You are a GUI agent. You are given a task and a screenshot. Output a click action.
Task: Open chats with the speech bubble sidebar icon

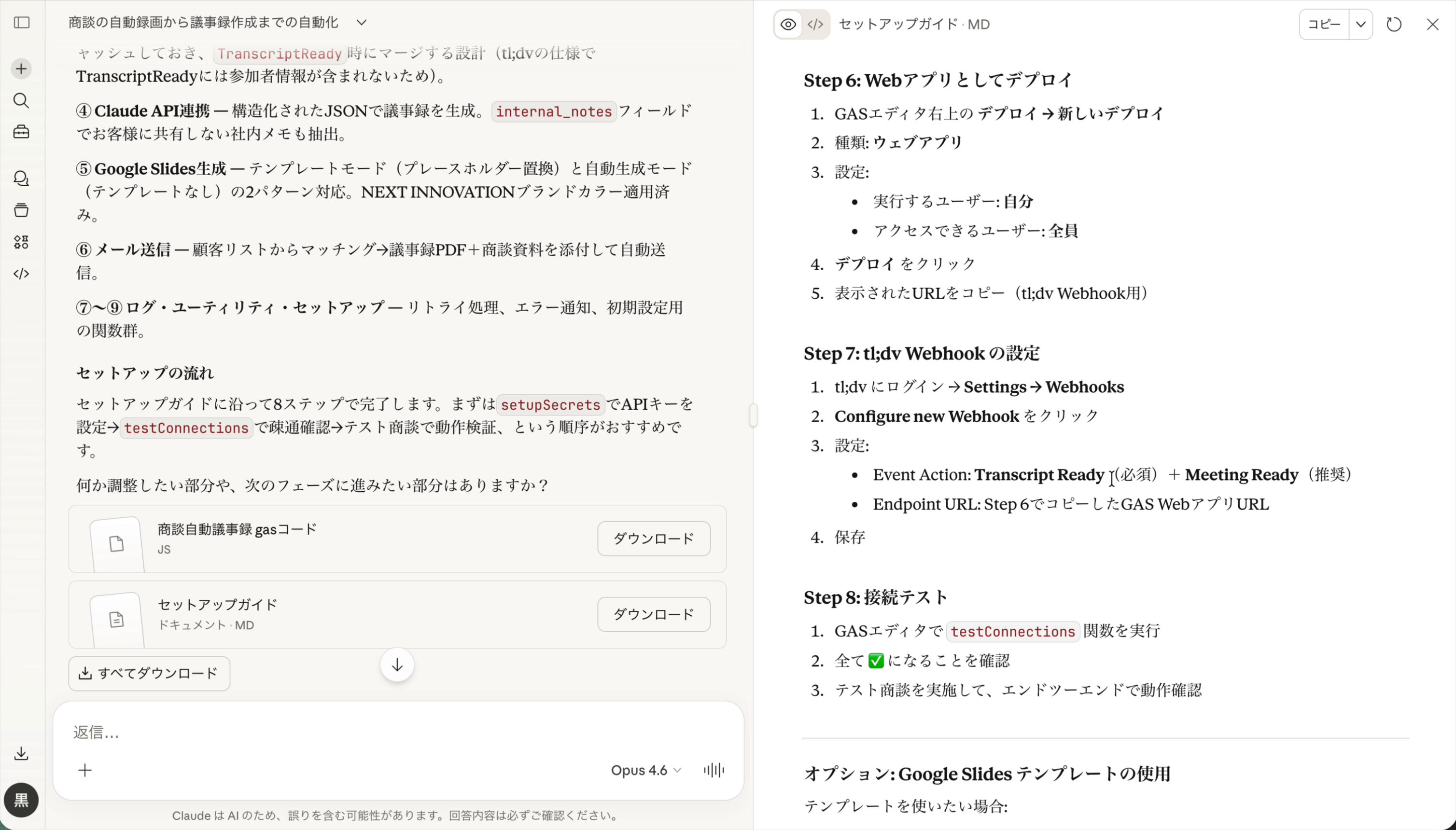point(21,179)
